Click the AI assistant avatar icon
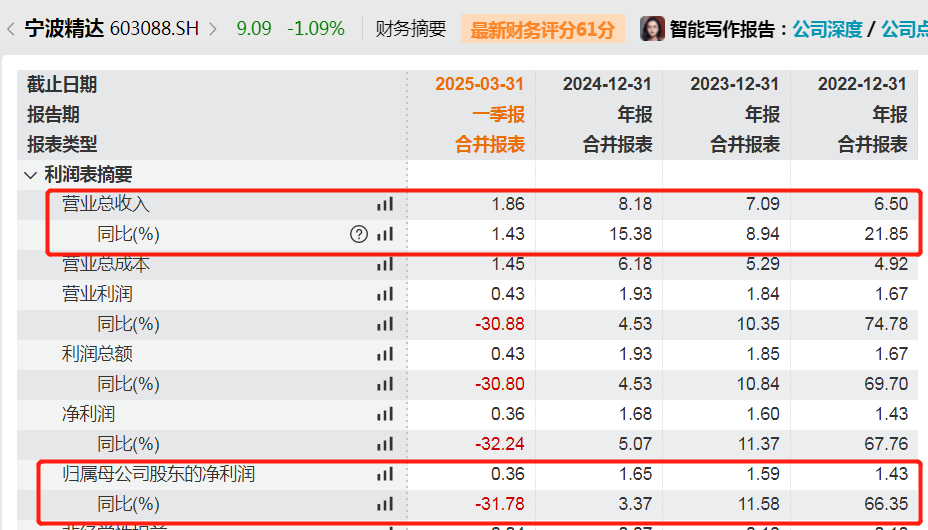The height and width of the screenshot is (530, 928). 652,28
